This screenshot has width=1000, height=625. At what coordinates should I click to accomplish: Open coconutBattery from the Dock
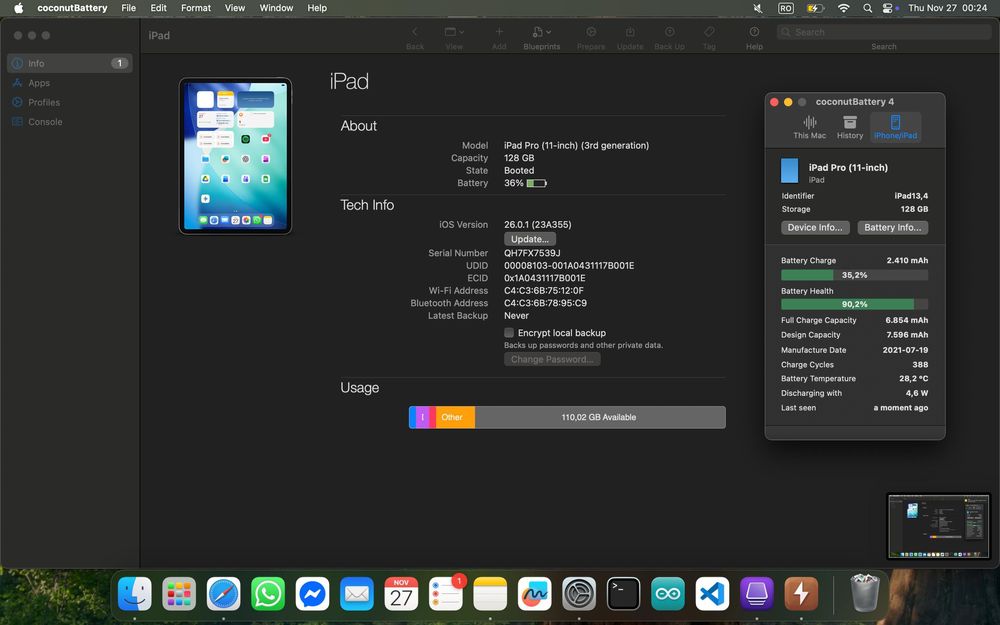pos(801,594)
